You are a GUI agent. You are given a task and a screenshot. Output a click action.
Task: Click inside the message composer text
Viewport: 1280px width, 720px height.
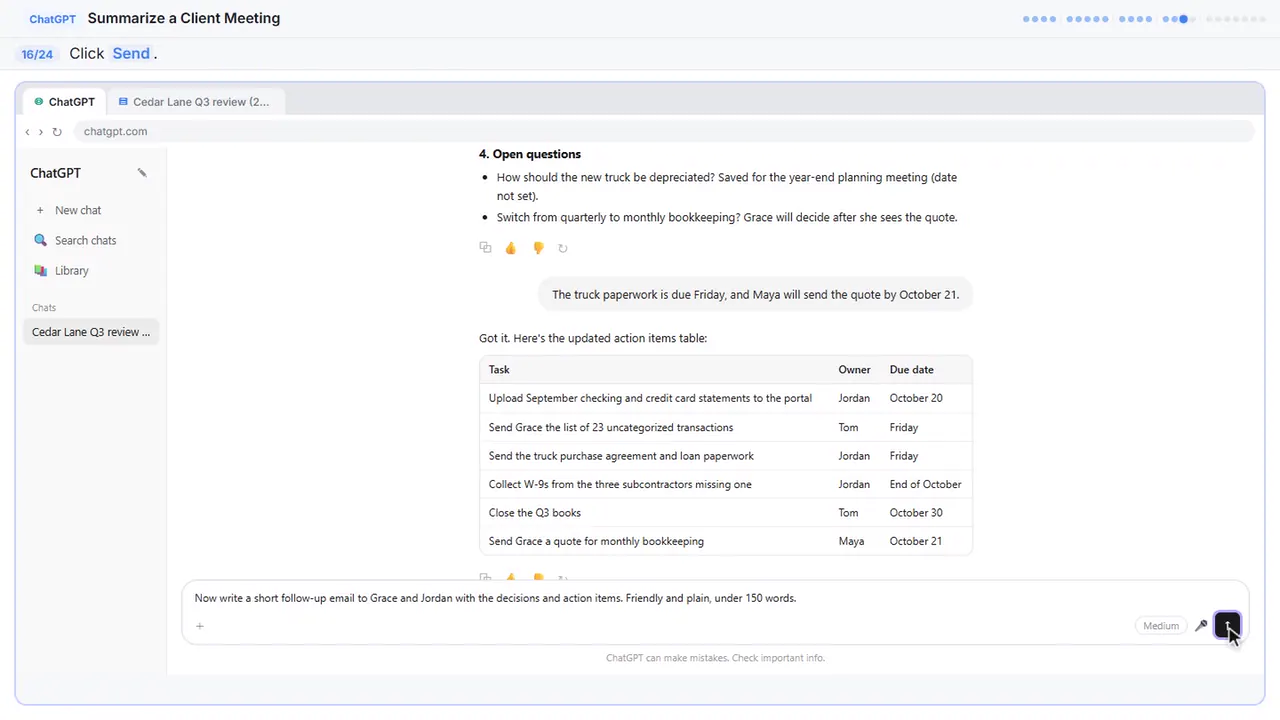coord(495,598)
